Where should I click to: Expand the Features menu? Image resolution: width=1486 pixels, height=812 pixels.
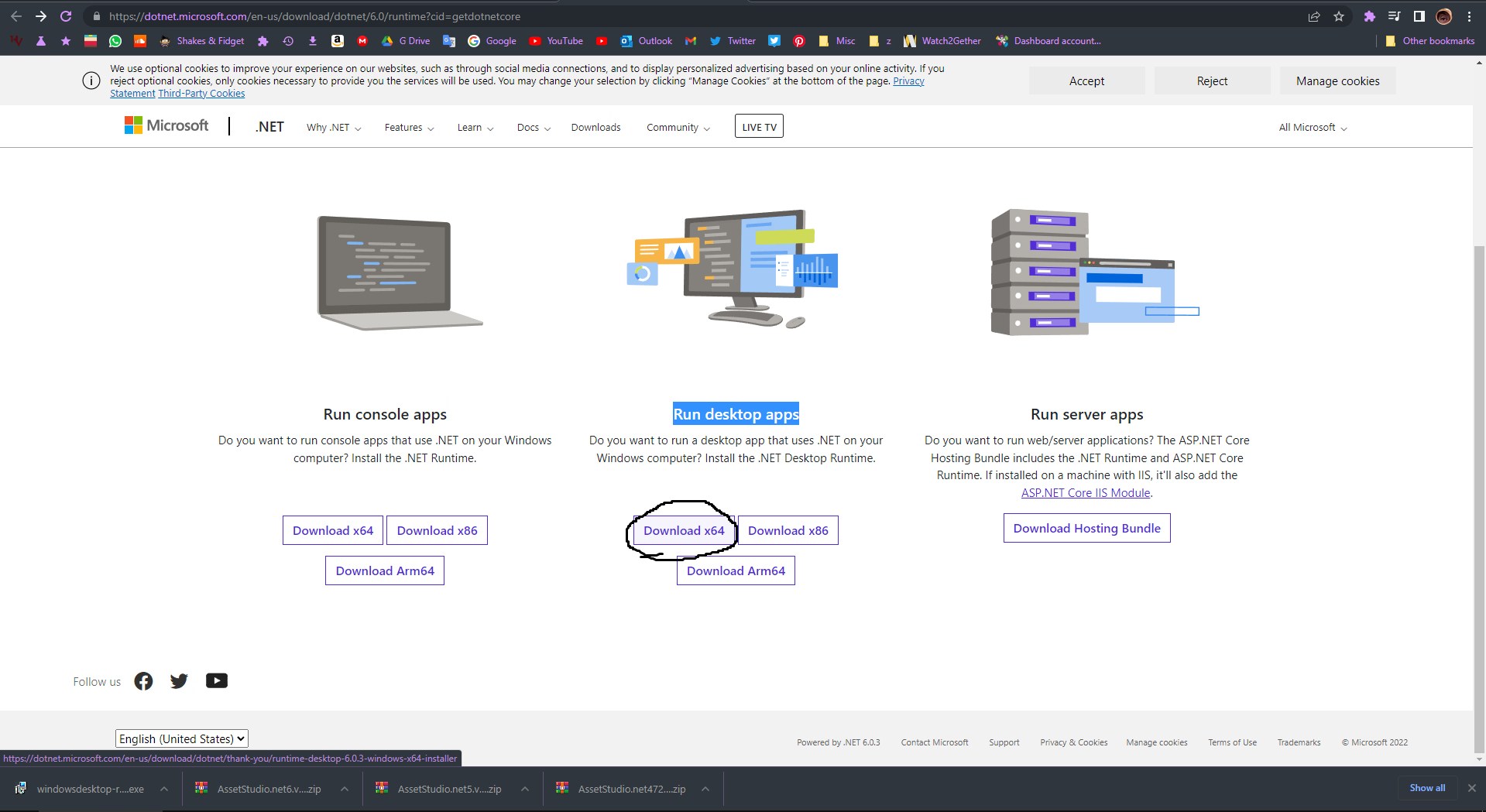point(409,128)
